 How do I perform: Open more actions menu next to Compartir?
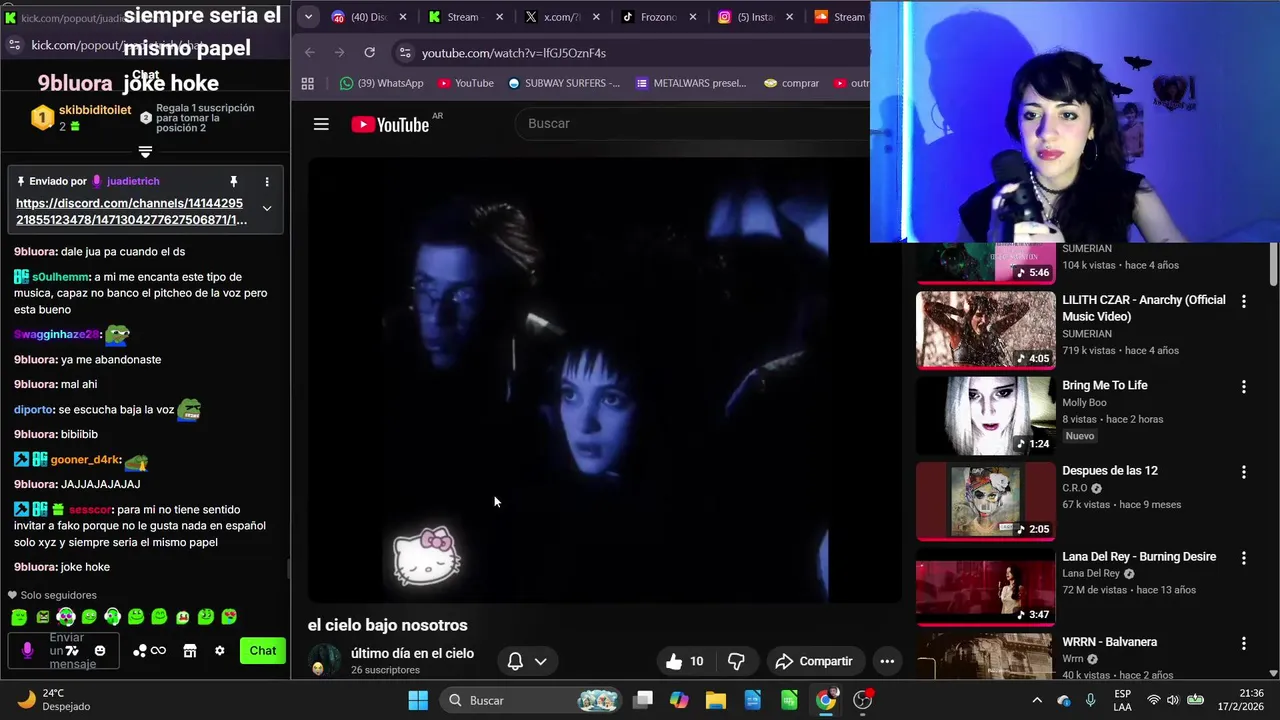(x=887, y=661)
